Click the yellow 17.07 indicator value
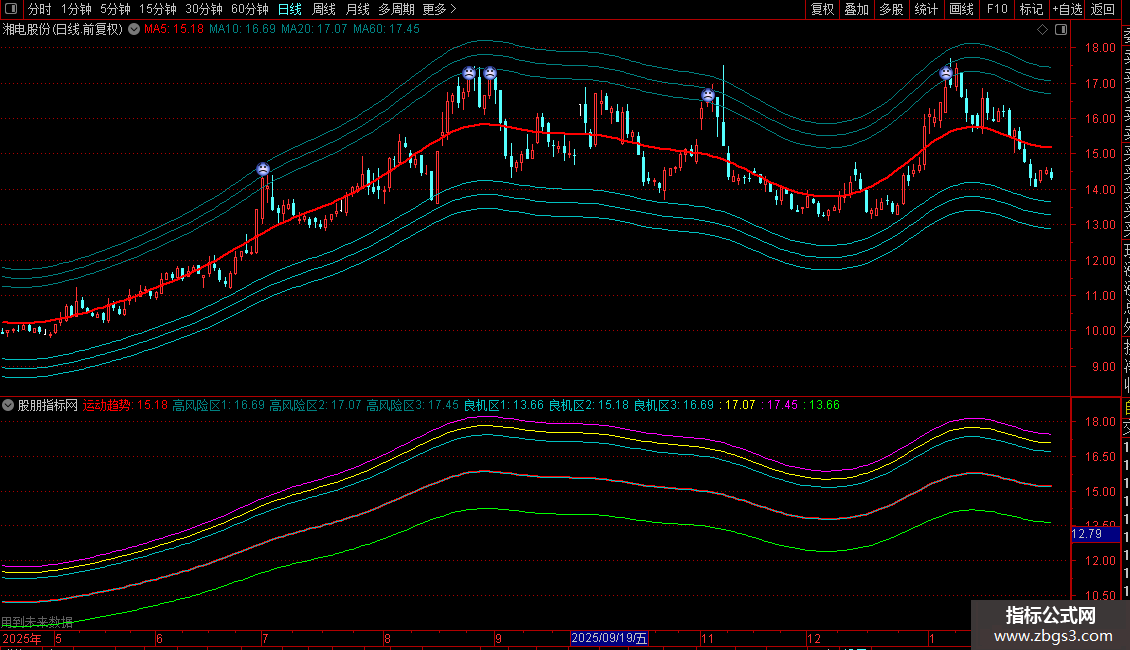Screen dimensions: 1130x650 click(737, 405)
